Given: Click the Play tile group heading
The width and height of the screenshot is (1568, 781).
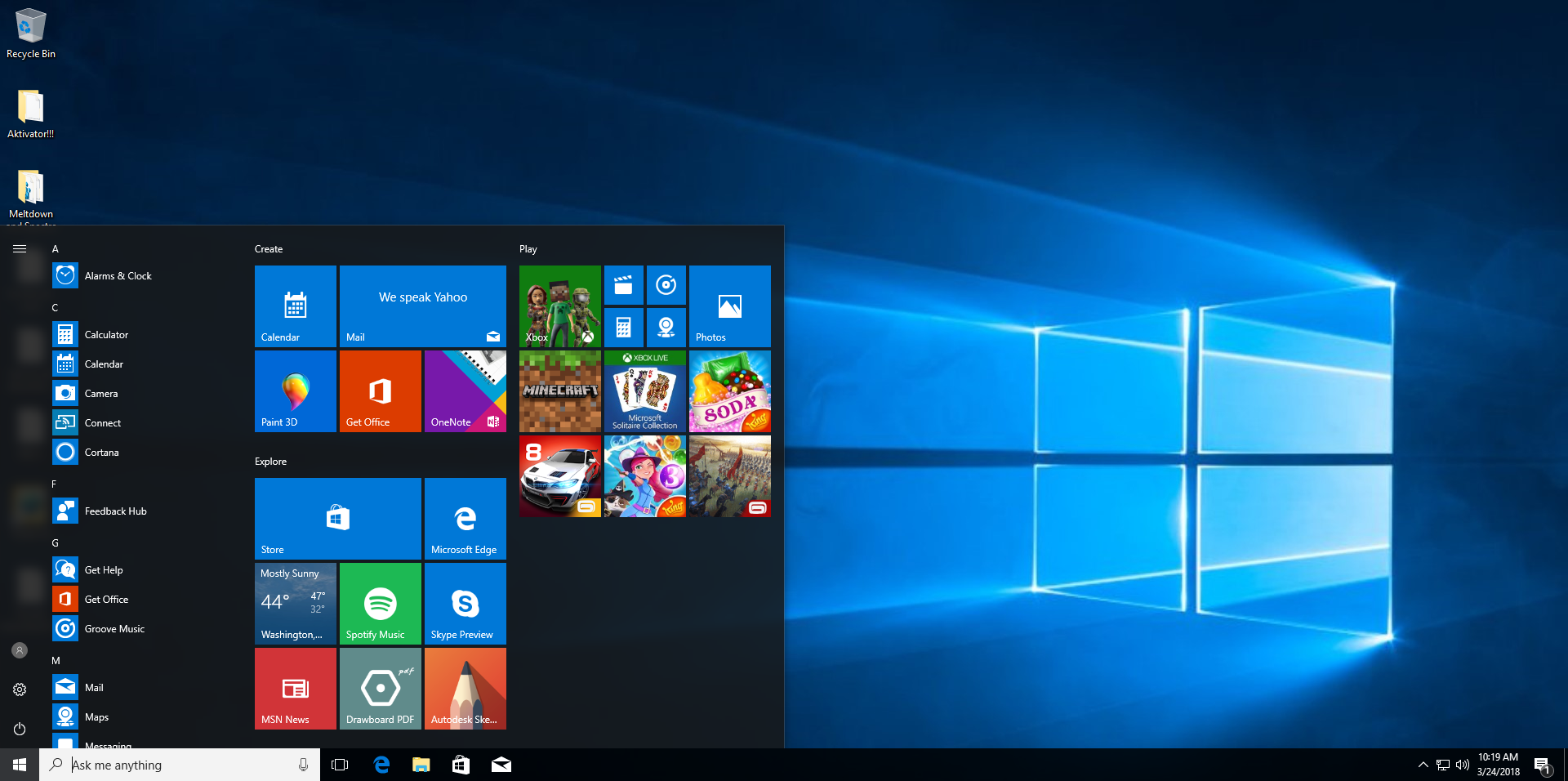Looking at the screenshot, I should (x=528, y=249).
